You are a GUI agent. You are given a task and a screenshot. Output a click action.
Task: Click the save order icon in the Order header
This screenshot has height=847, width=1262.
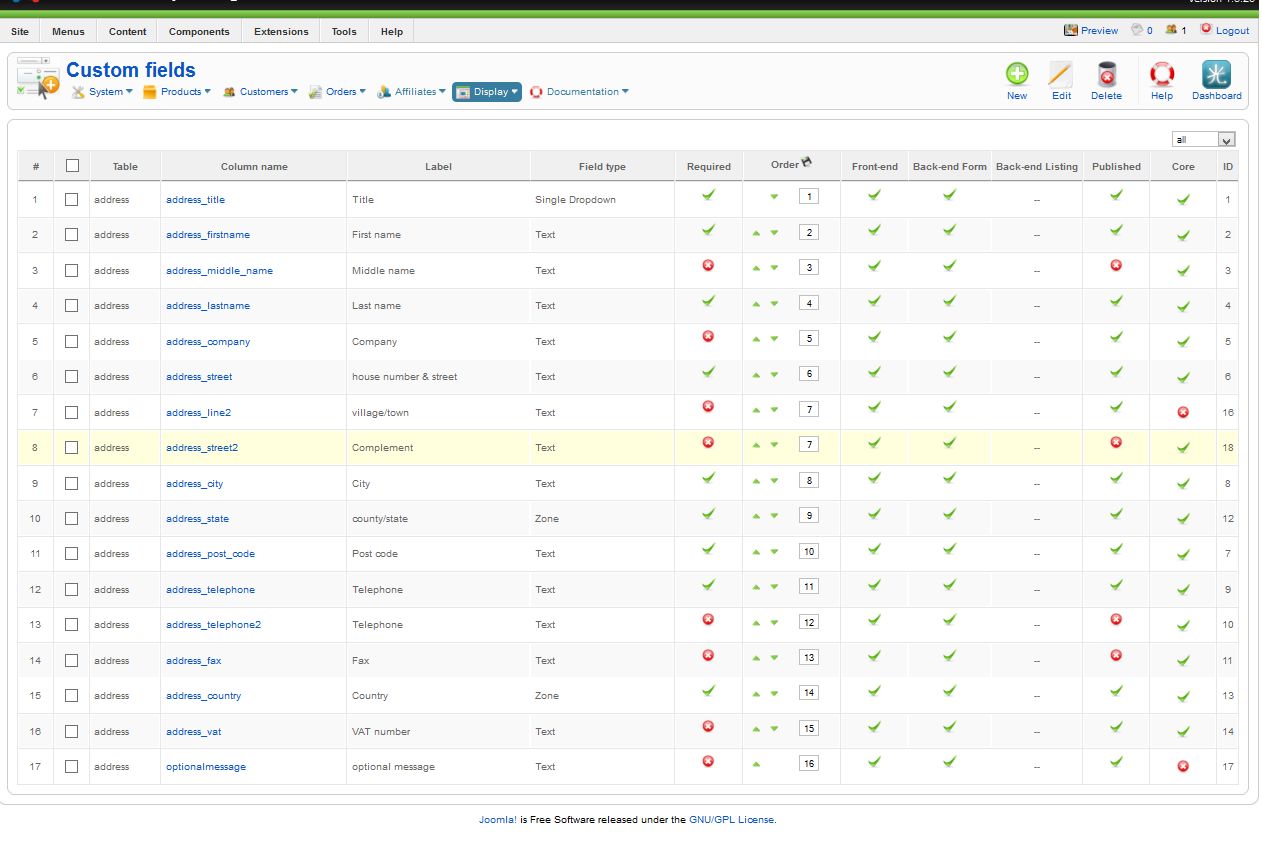tap(807, 163)
